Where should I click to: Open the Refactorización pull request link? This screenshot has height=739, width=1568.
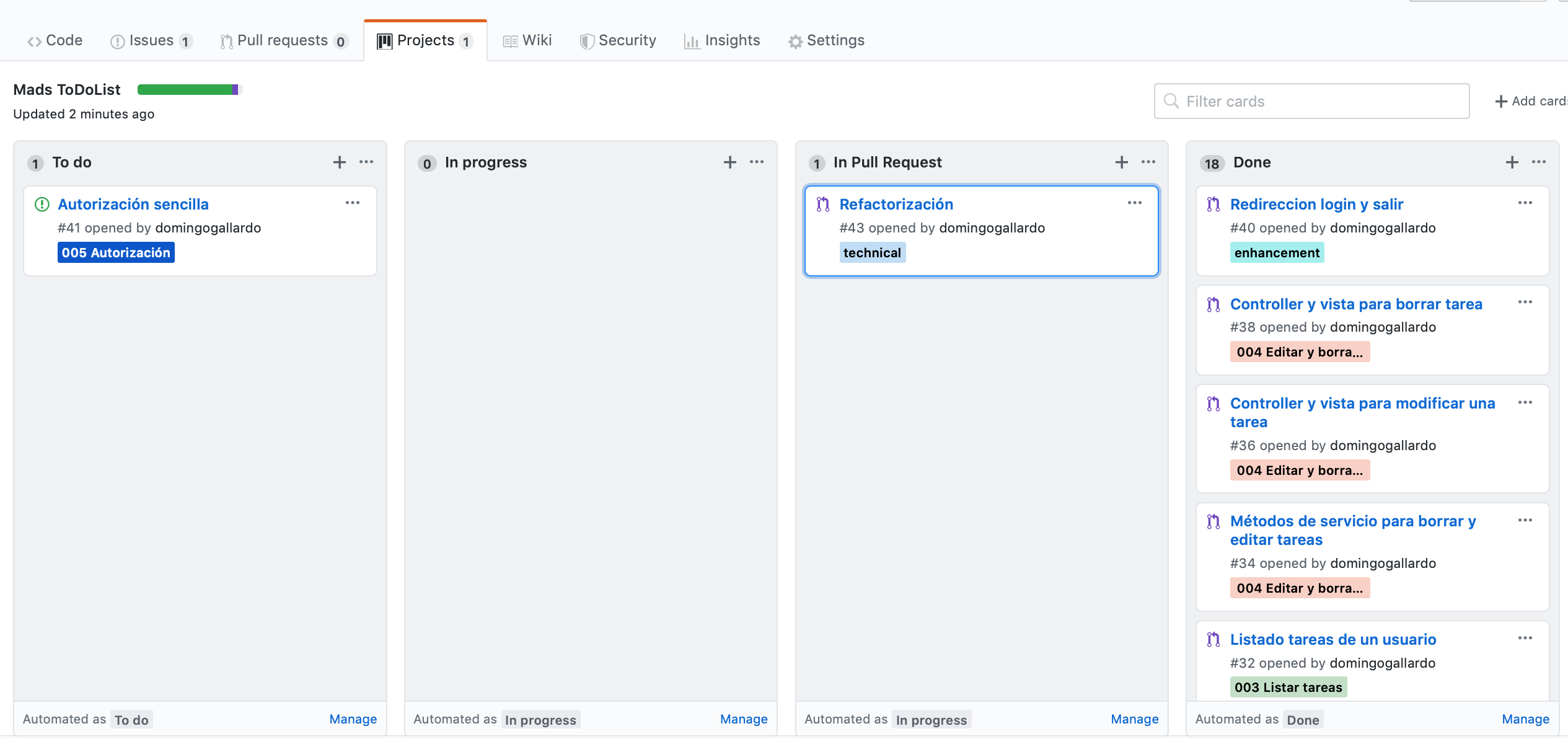pyautogui.click(x=896, y=205)
